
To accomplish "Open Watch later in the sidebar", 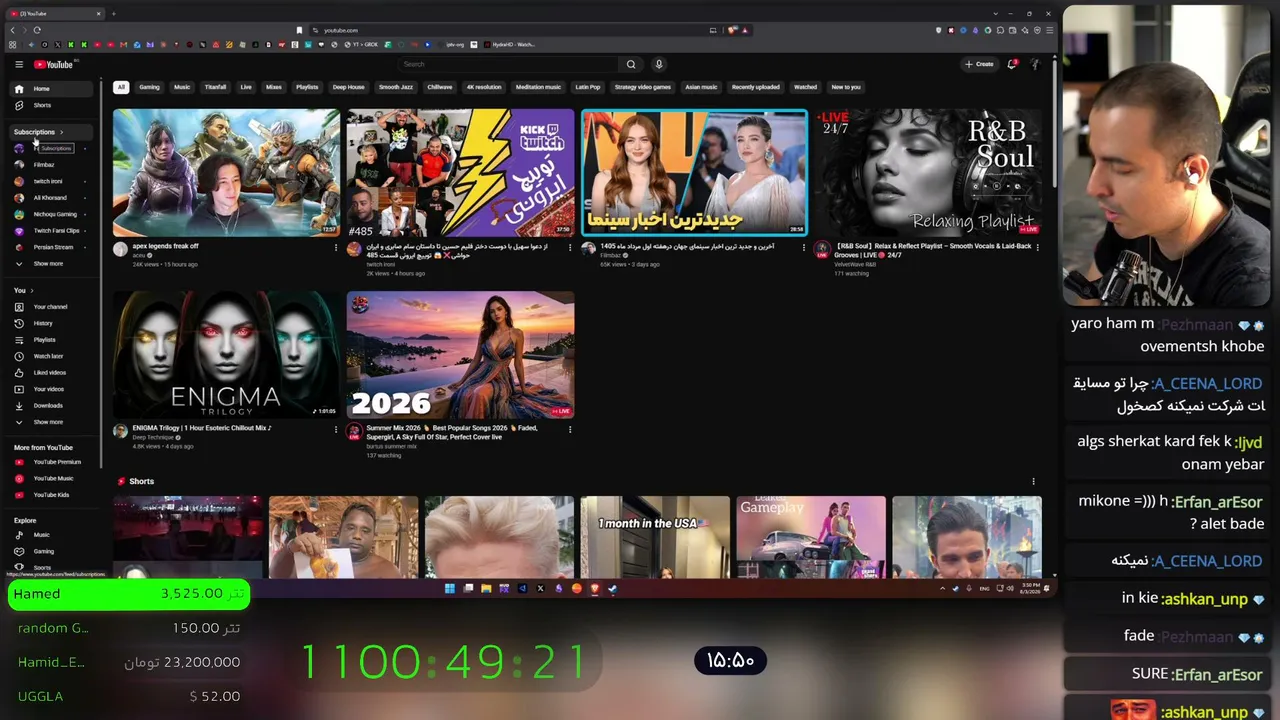I will (50, 356).
